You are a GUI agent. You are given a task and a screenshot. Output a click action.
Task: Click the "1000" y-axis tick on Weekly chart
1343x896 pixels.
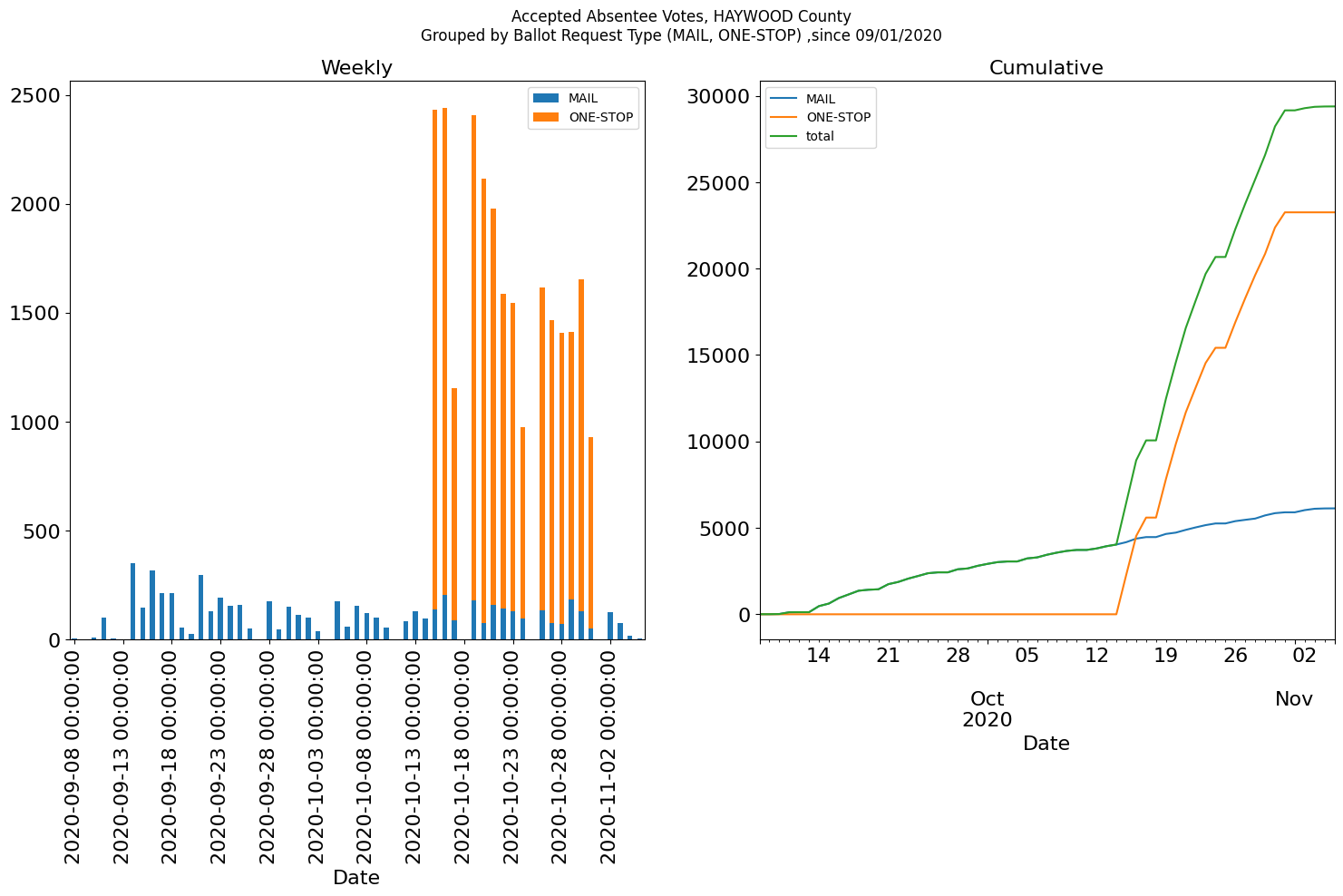click(x=35, y=423)
